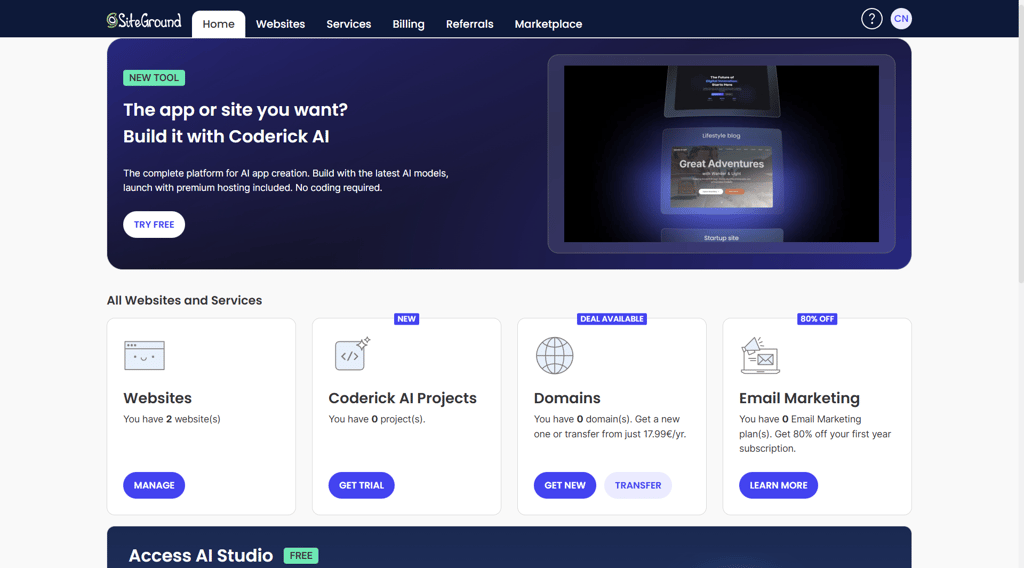Click the Access AI Studio heading

click(x=200, y=556)
